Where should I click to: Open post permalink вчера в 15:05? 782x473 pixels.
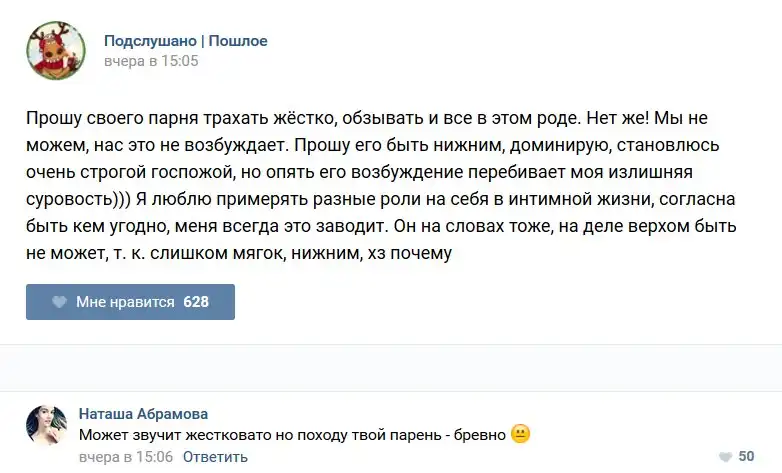tap(151, 60)
